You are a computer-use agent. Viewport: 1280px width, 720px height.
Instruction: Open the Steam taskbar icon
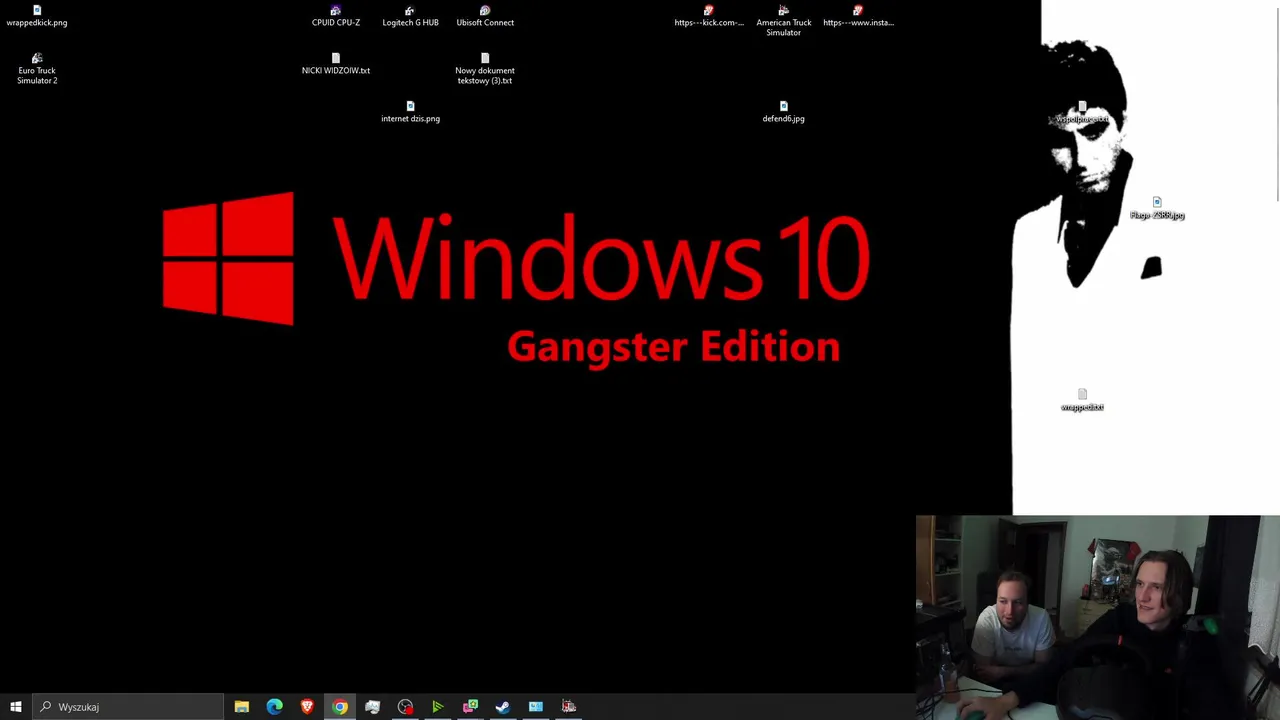click(x=503, y=707)
